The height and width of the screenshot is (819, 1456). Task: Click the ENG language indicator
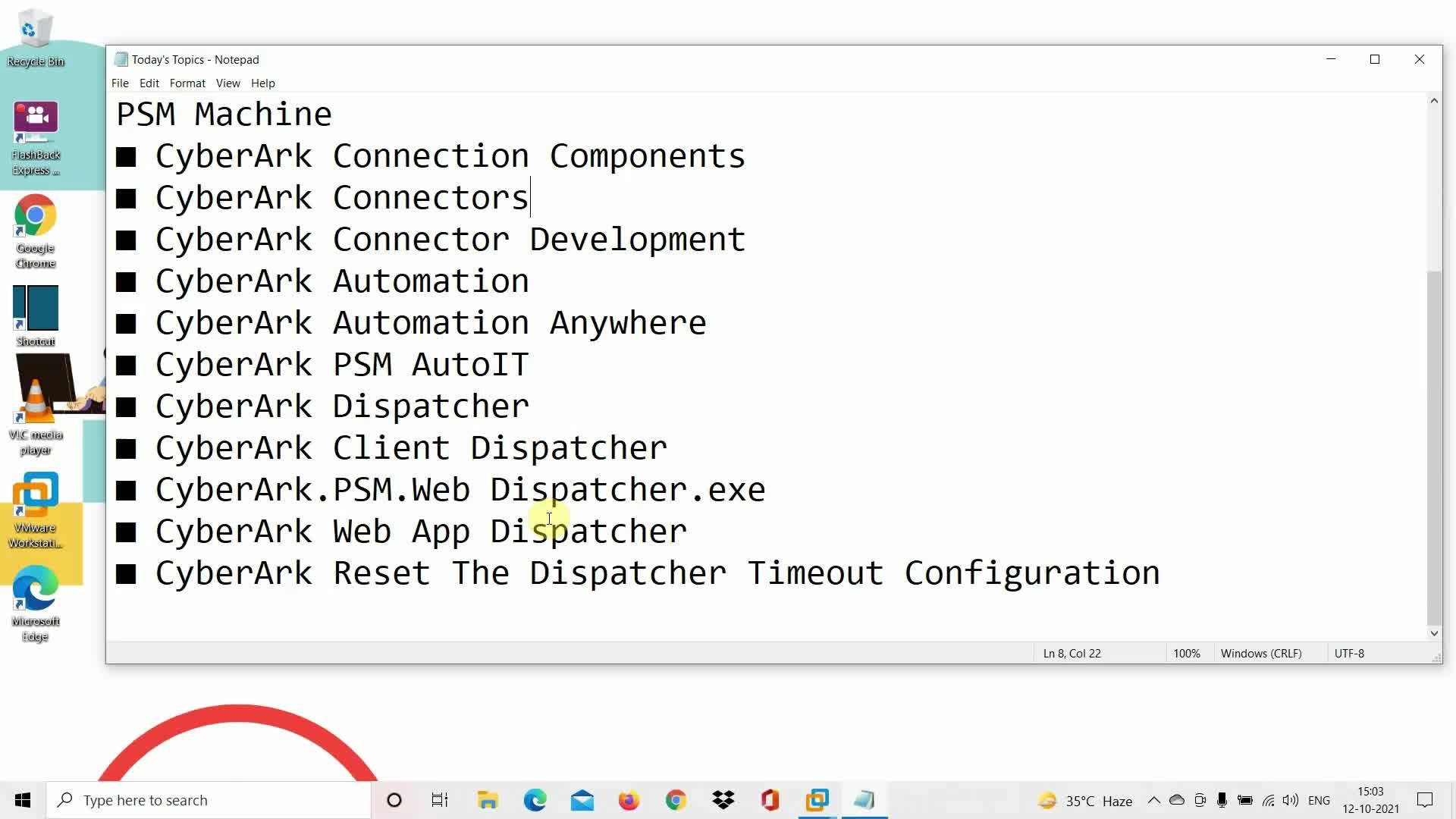click(x=1319, y=801)
